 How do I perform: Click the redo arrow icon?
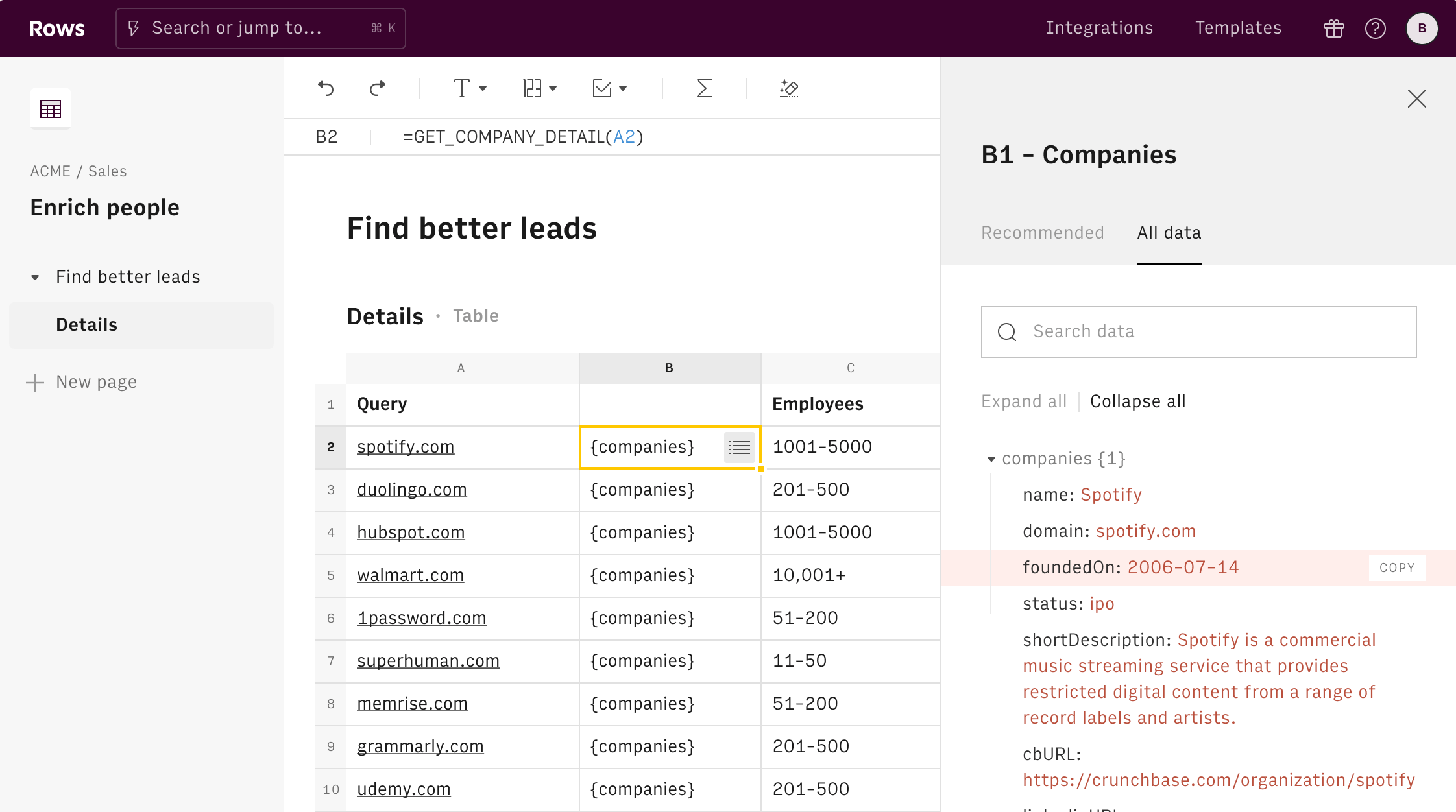pos(378,88)
